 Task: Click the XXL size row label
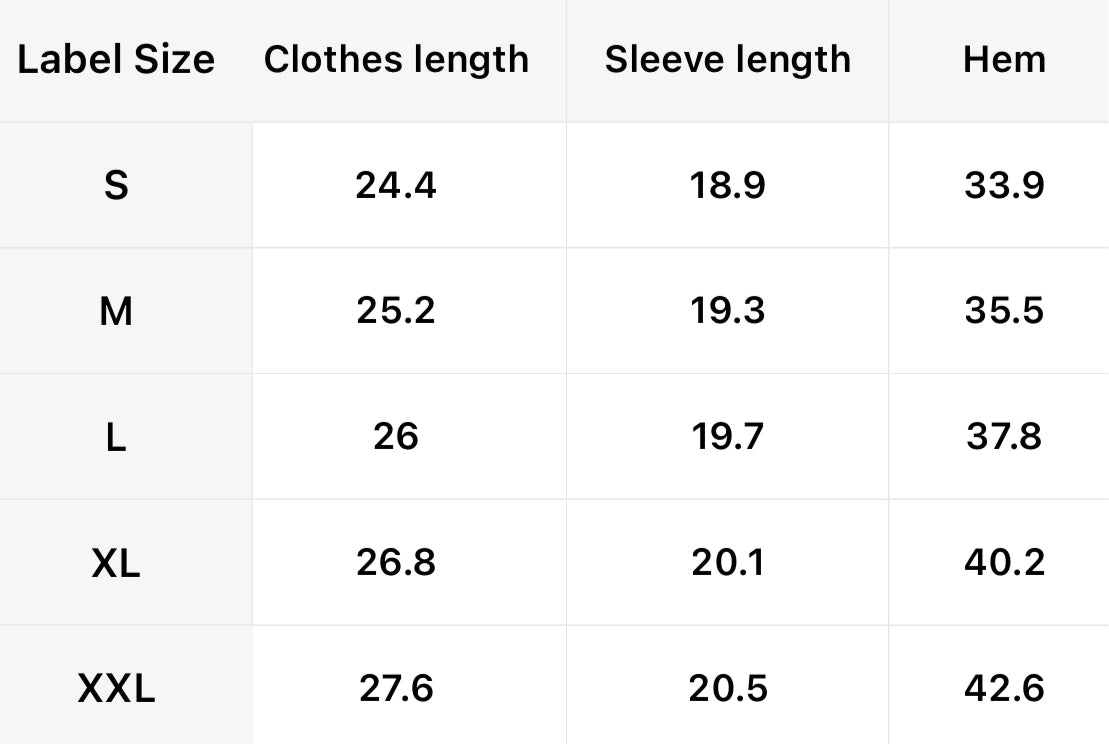(x=116, y=688)
